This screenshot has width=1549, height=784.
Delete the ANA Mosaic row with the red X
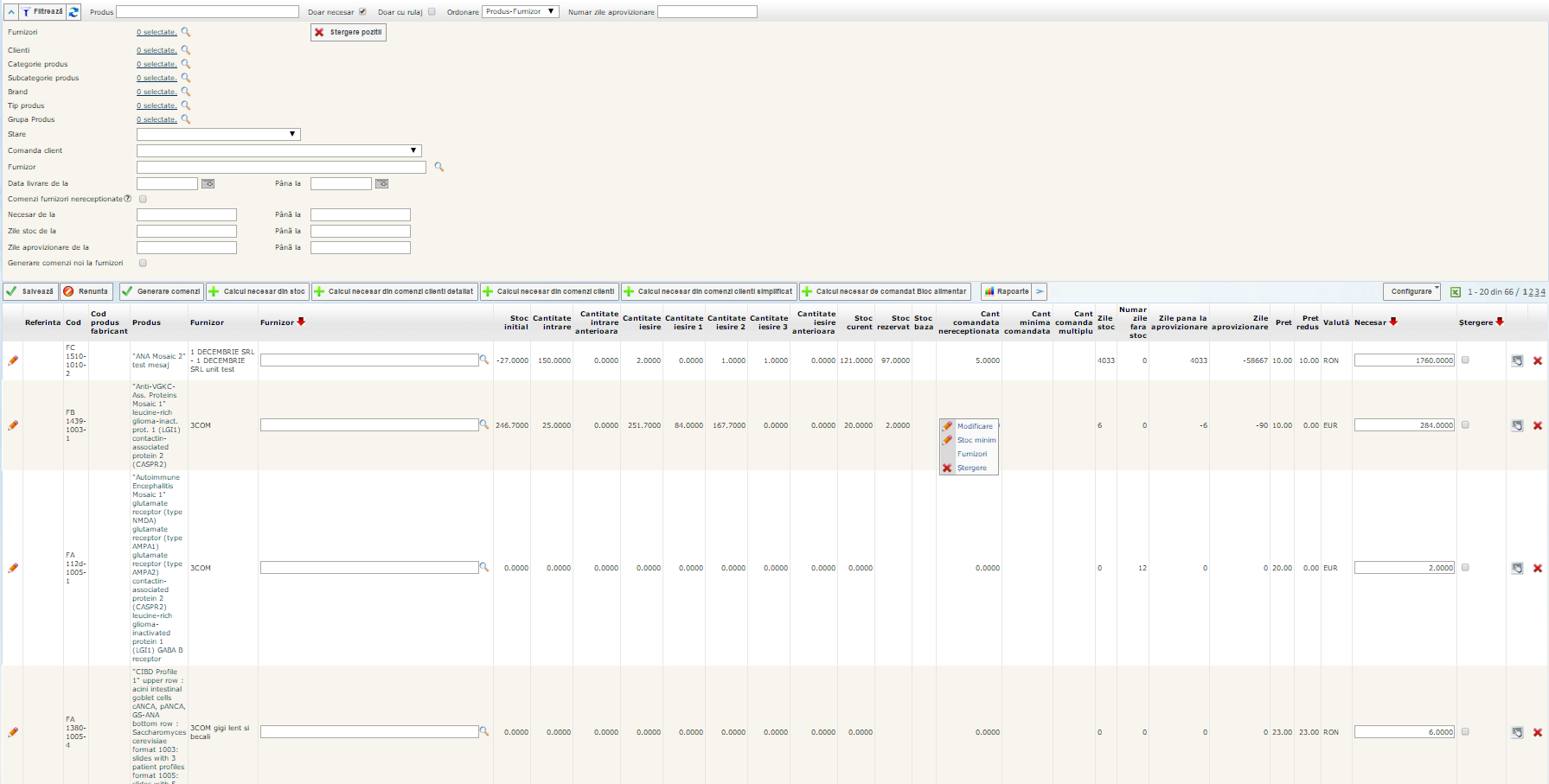(1537, 360)
